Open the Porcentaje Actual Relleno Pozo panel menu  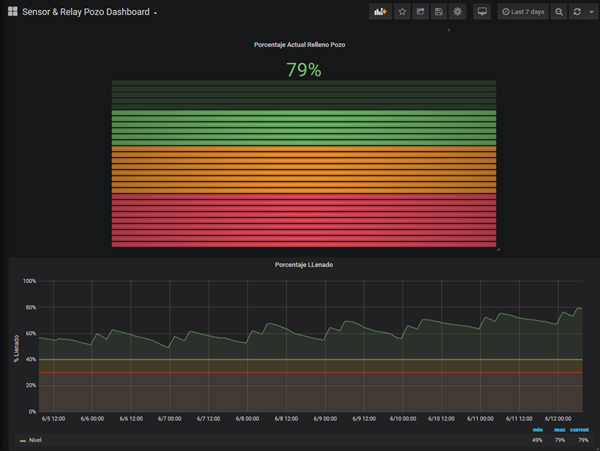click(303, 45)
